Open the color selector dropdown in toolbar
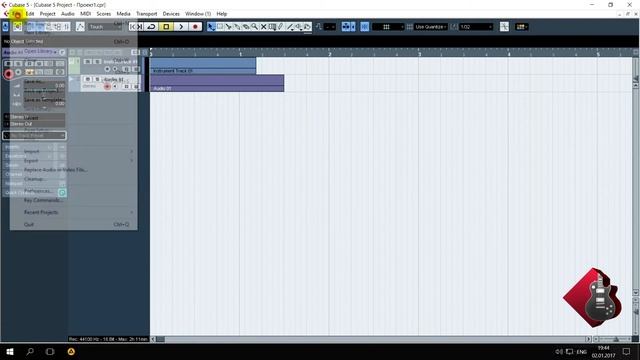This screenshot has height=360, width=640. (522, 27)
